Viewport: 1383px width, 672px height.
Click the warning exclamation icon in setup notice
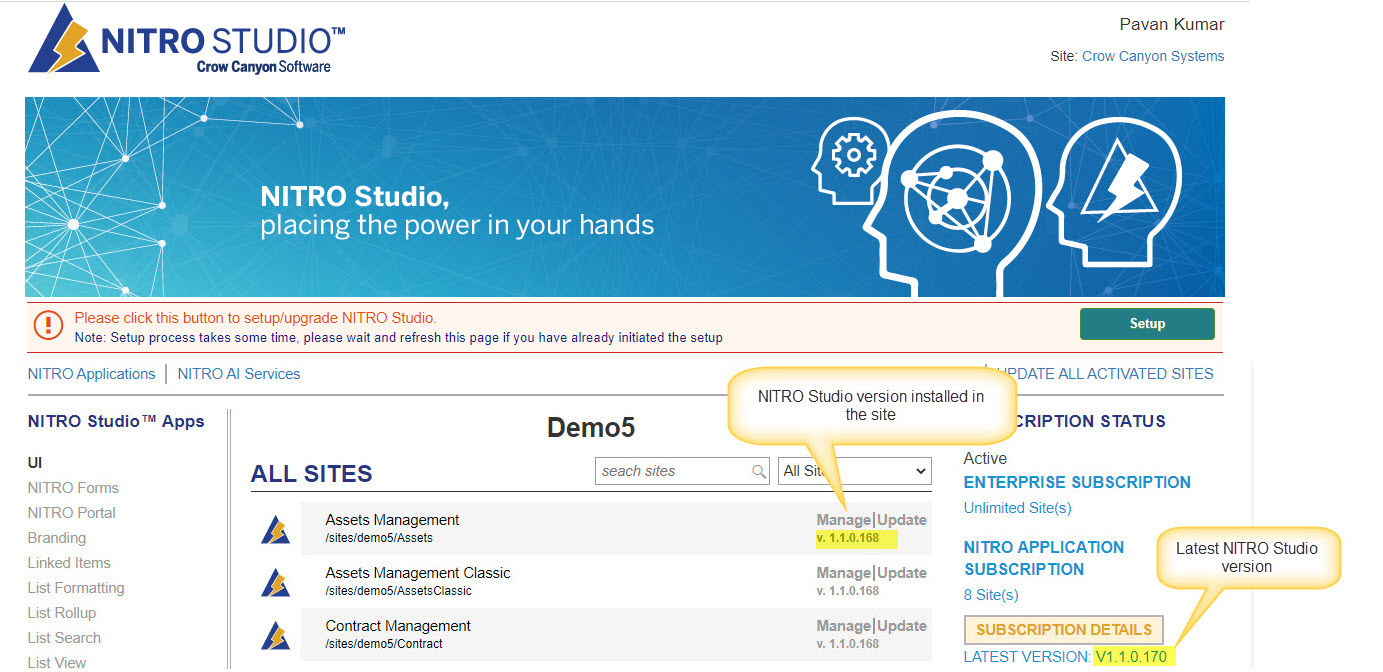(x=48, y=326)
